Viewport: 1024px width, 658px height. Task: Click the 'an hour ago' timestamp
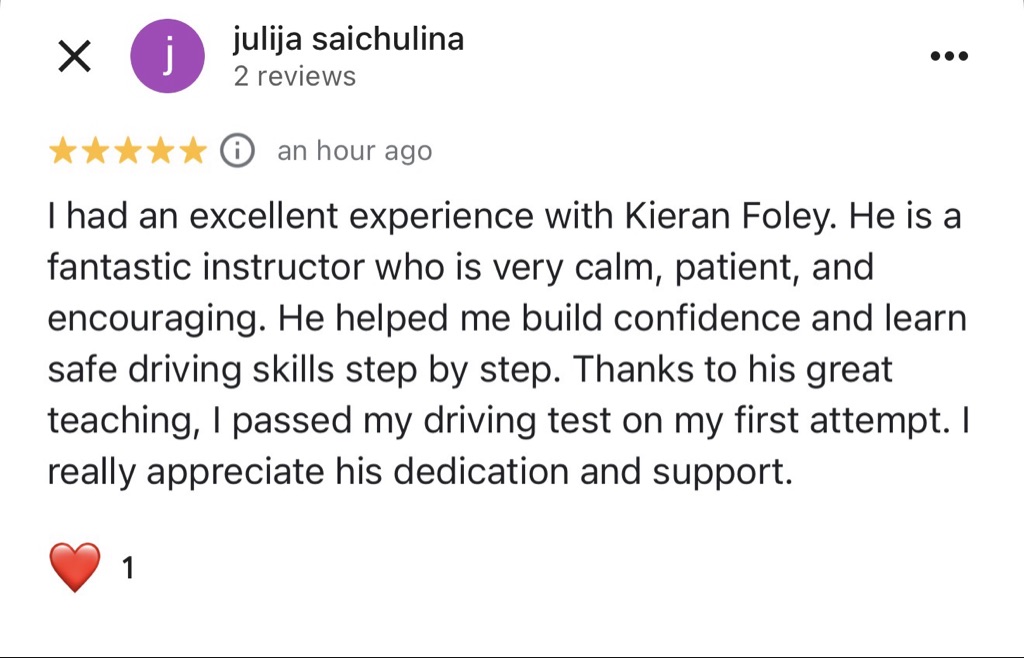(354, 151)
